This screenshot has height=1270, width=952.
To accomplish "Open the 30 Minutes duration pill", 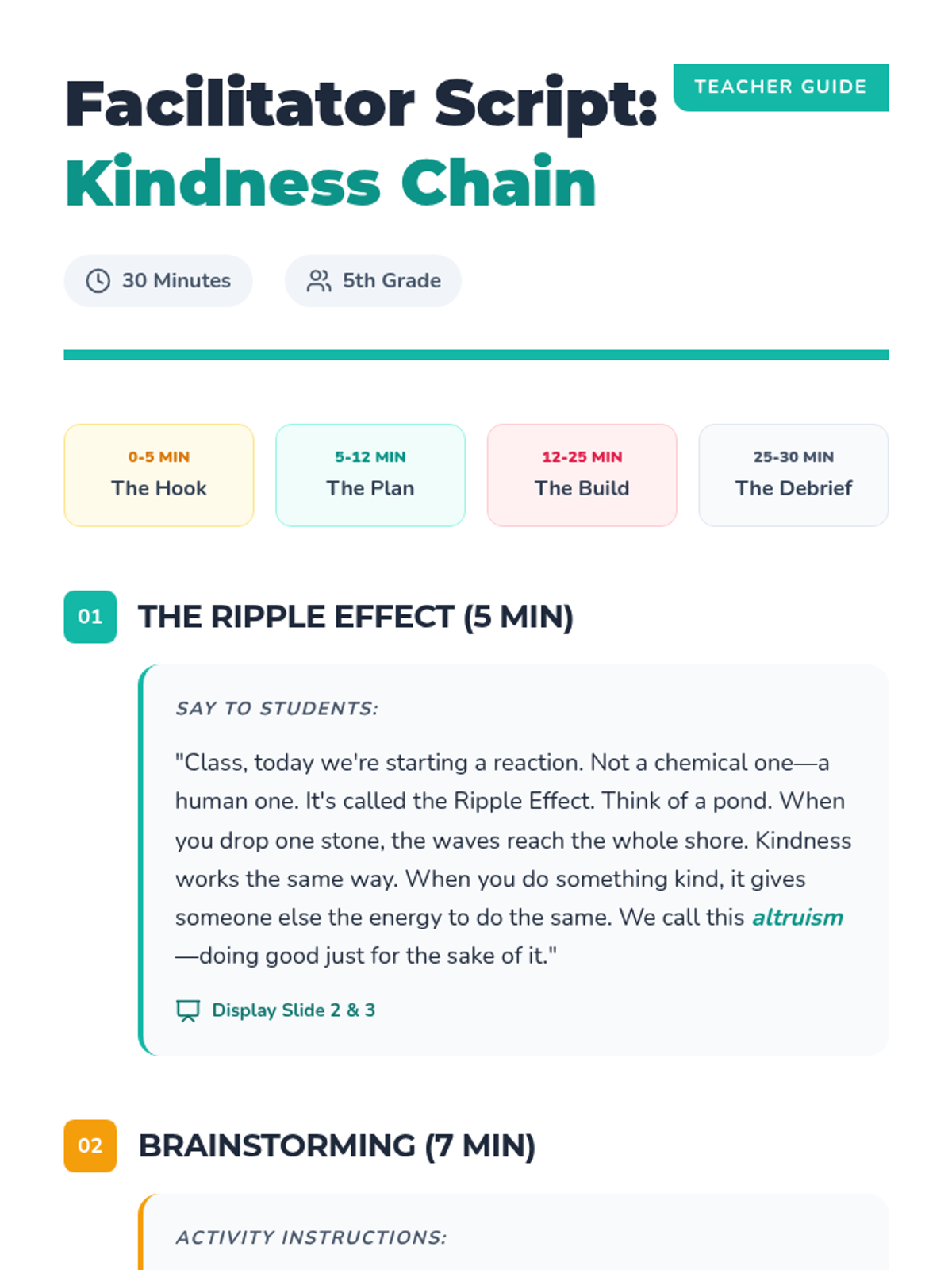I will [159, 280].
